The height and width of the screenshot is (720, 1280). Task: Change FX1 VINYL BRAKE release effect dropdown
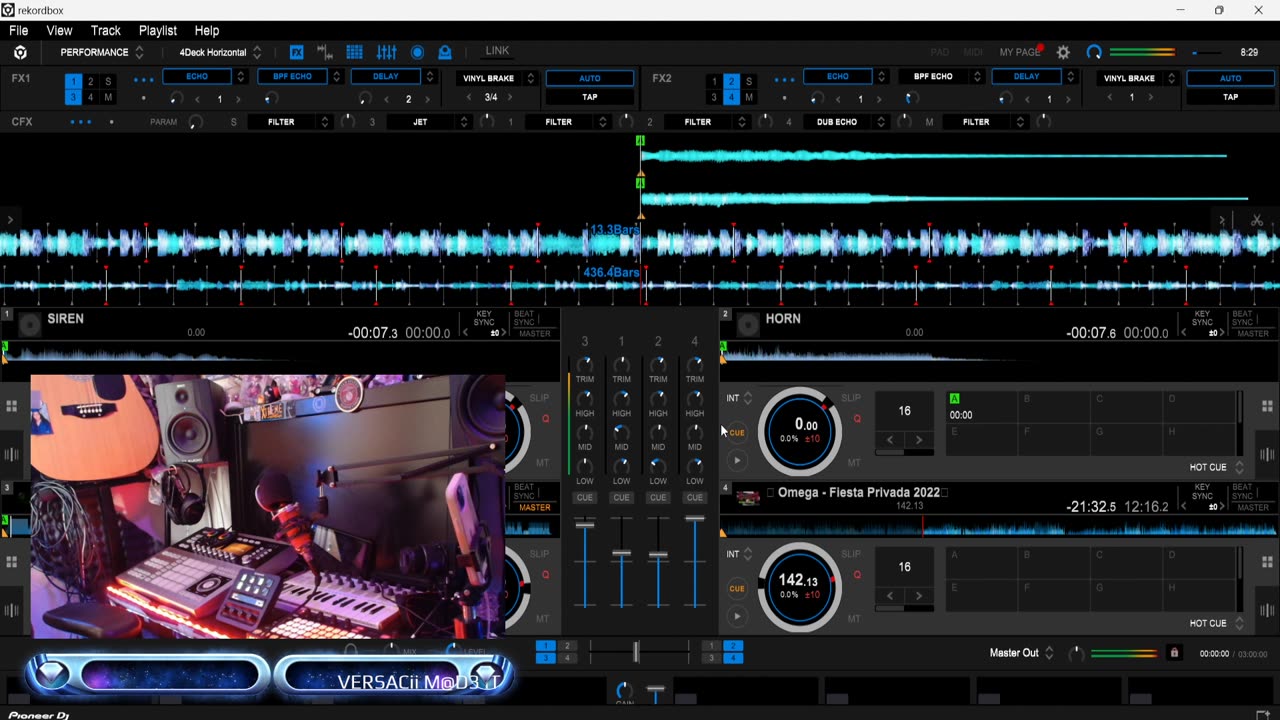pos(530,78)
